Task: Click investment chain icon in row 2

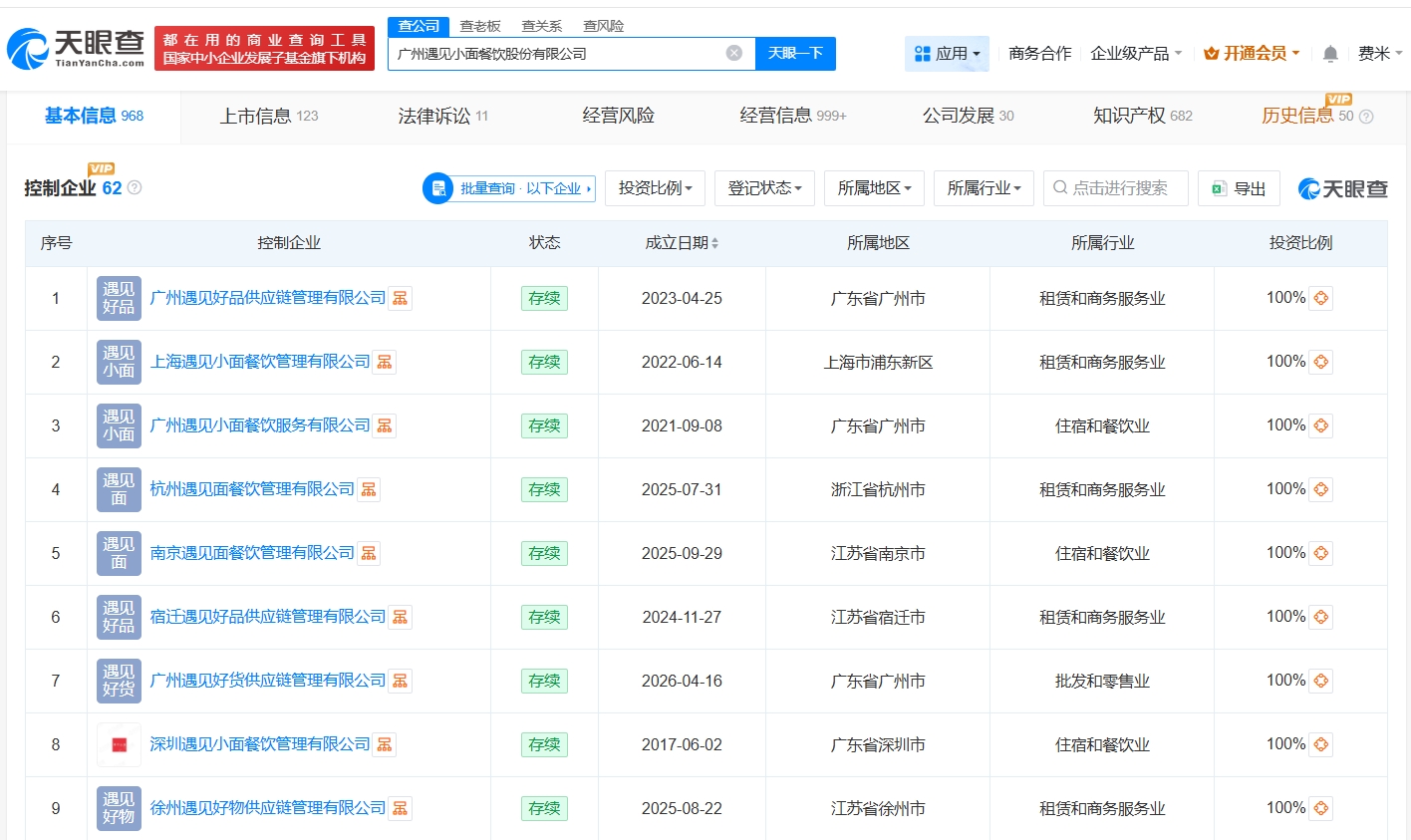Action: tap(1321, 362)
